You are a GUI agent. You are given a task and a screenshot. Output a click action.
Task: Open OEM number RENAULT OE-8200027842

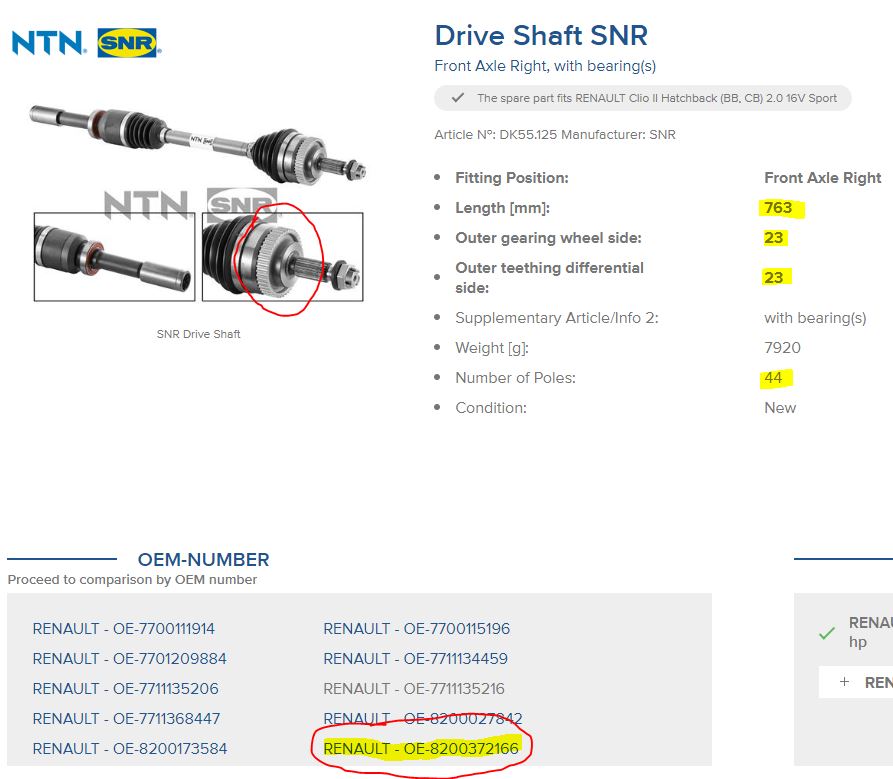click(x=423, y=719)
